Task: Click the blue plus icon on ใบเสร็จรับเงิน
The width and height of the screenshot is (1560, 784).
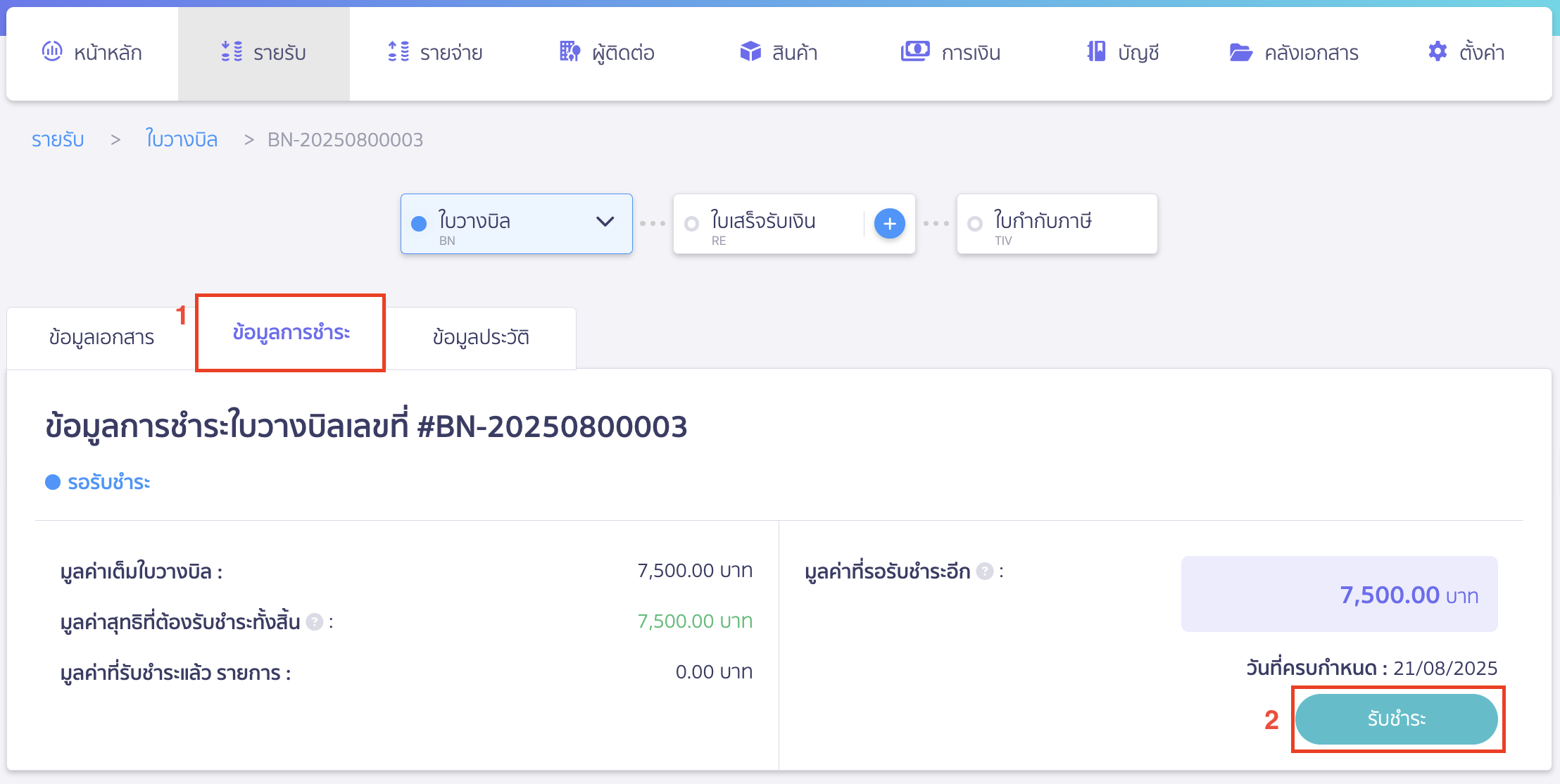Action: click(890, 224)
